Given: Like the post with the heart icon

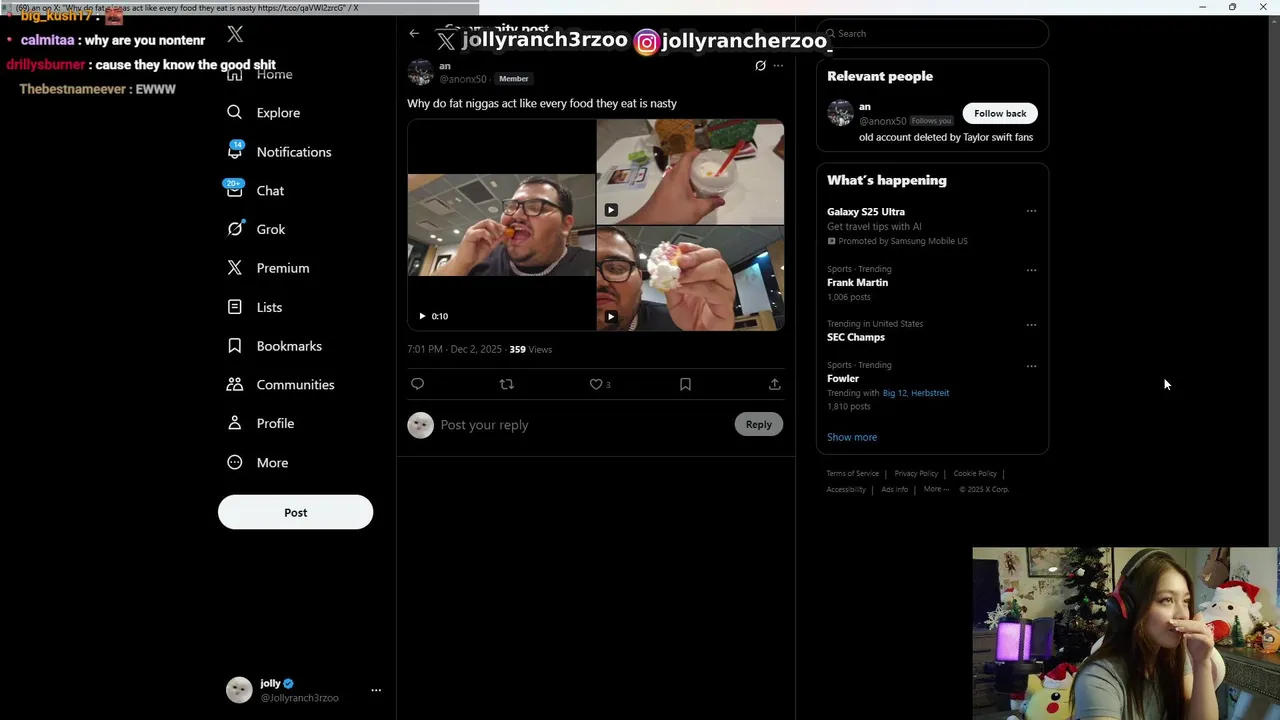Looking at the screenshot, I should click(x=595, y=384).
